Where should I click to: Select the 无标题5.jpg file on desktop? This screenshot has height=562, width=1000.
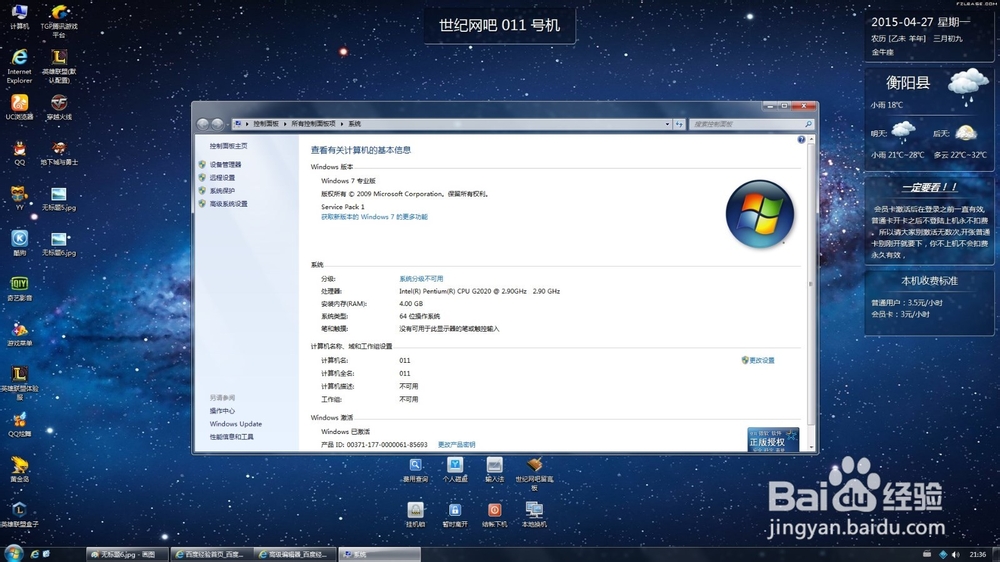click(59, 198)
